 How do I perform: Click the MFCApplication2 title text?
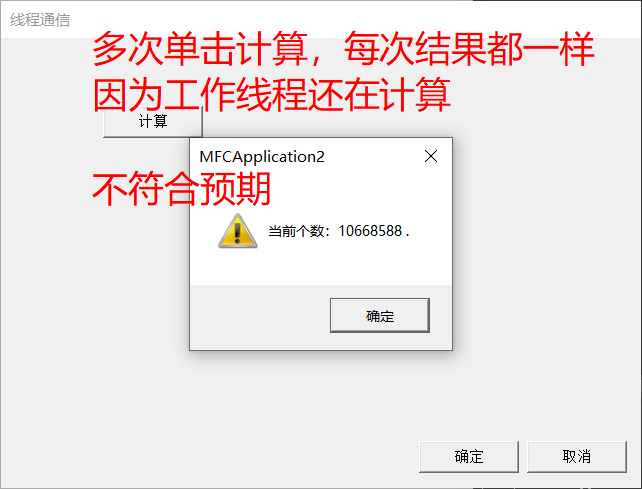(262, 157)
